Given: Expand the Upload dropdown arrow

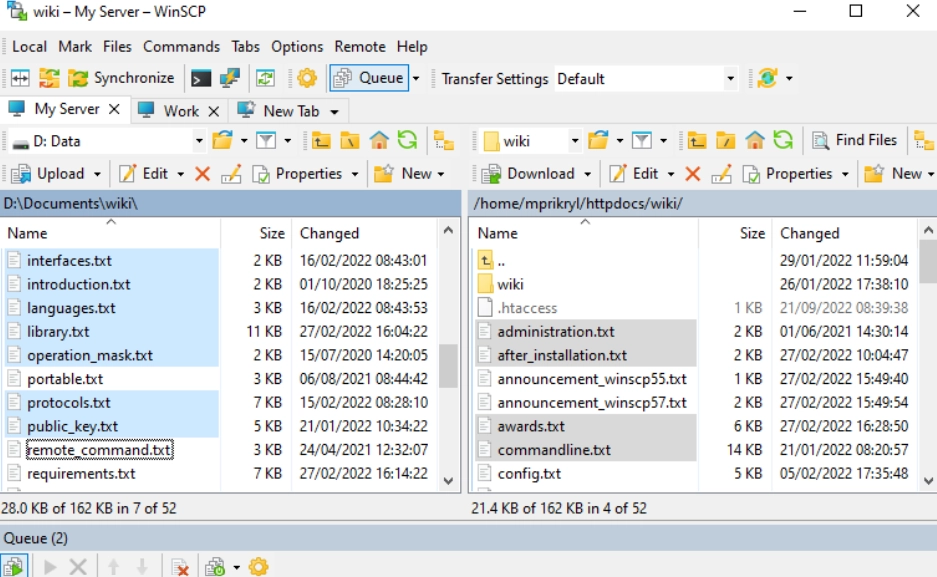Looking at the screenshot, I should (97, 174).
